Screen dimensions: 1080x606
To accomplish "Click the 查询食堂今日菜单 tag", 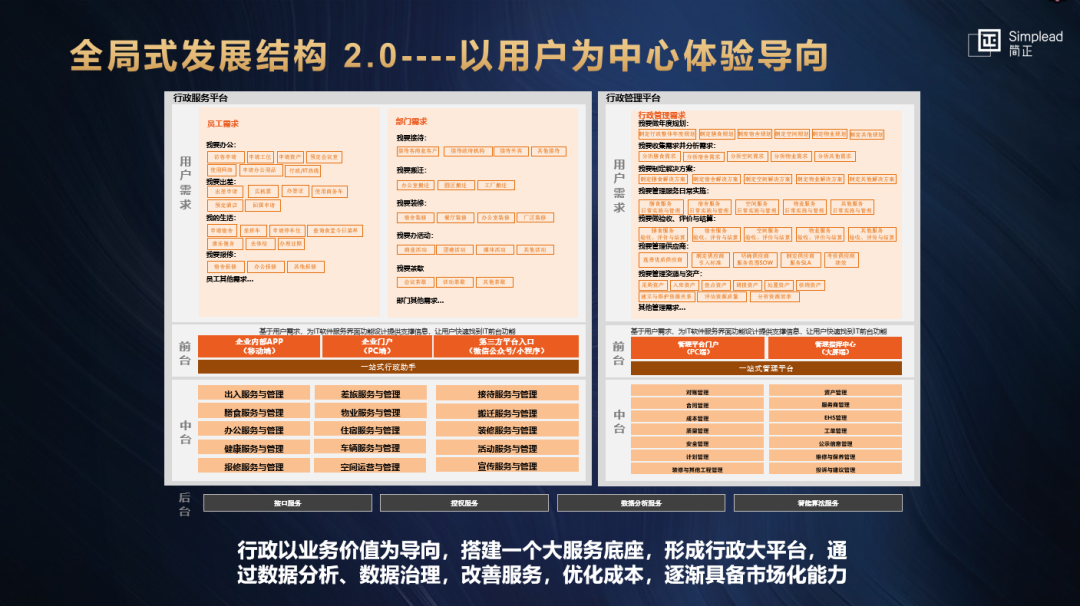I will (335, 231).
